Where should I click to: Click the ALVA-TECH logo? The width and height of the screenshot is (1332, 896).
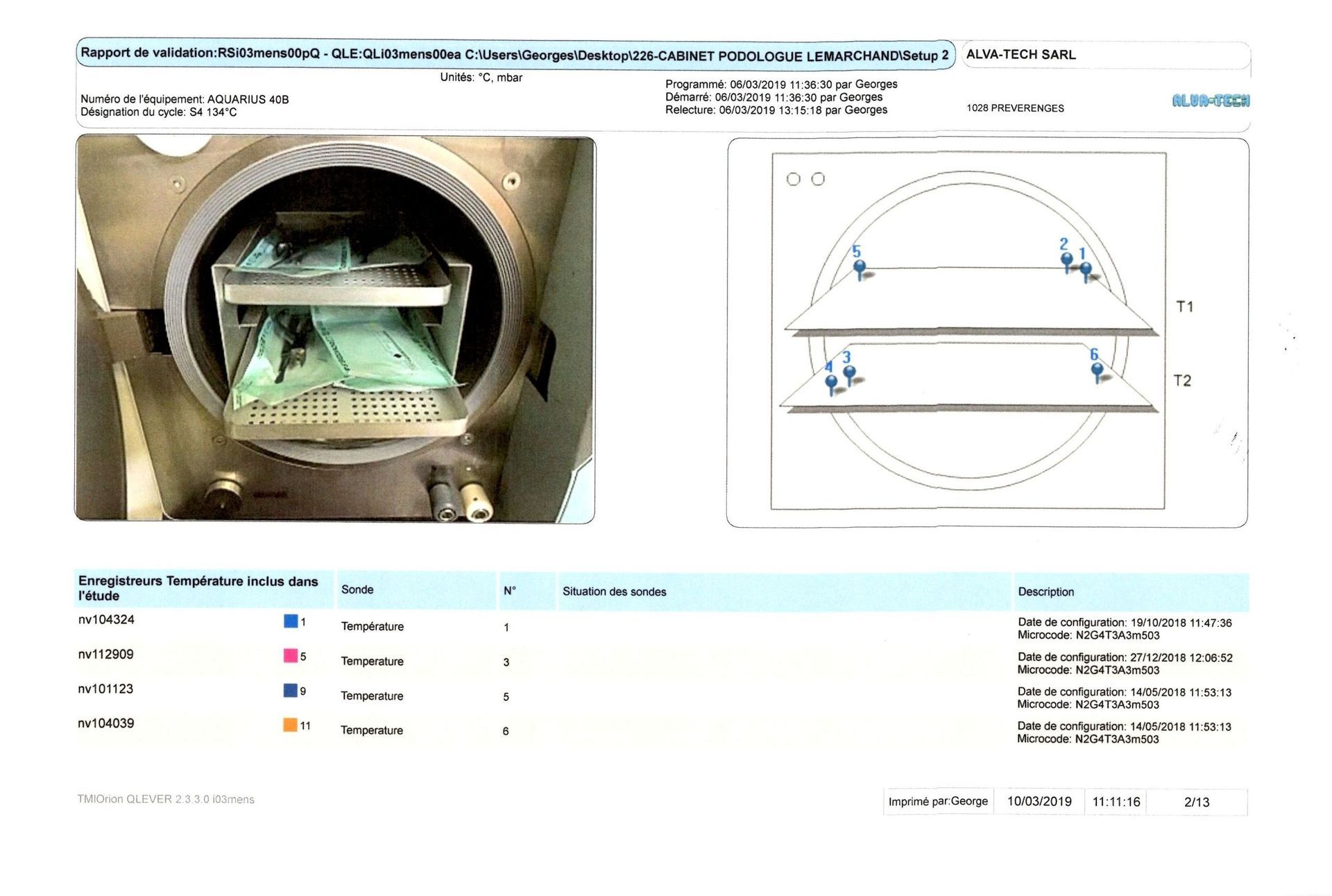click(x=1211, y=101)
